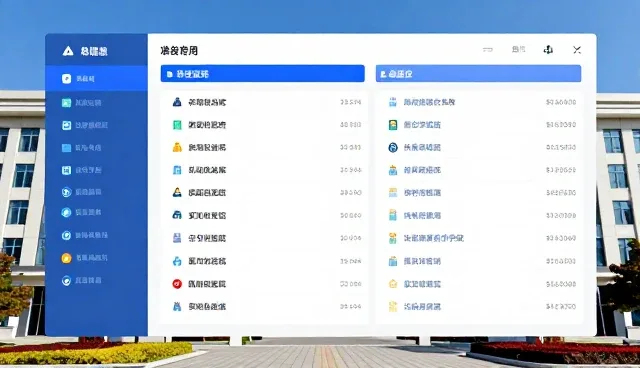
Task: Click the gray text button in the top bar
Action: [x=518, y=49]
